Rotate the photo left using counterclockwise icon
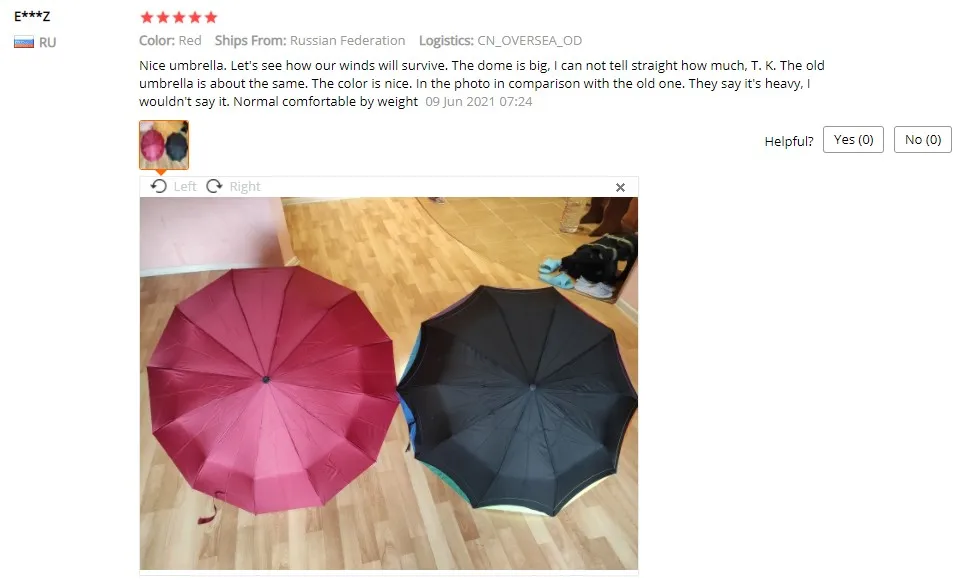Screen dimensions: 961x586 click(x=159, y=186)
